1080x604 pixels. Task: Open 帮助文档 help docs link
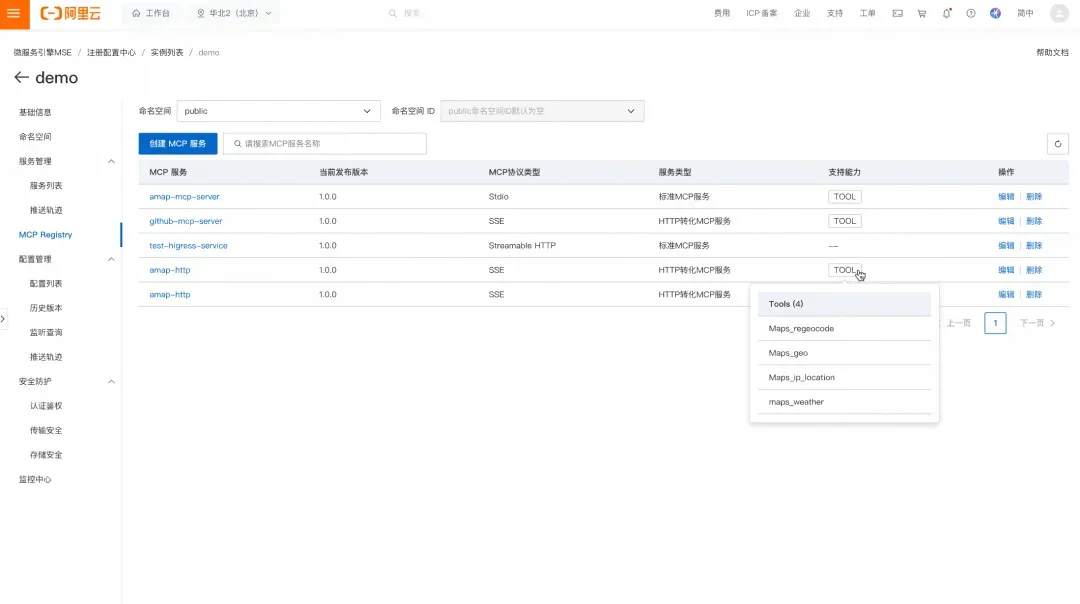1052,52
